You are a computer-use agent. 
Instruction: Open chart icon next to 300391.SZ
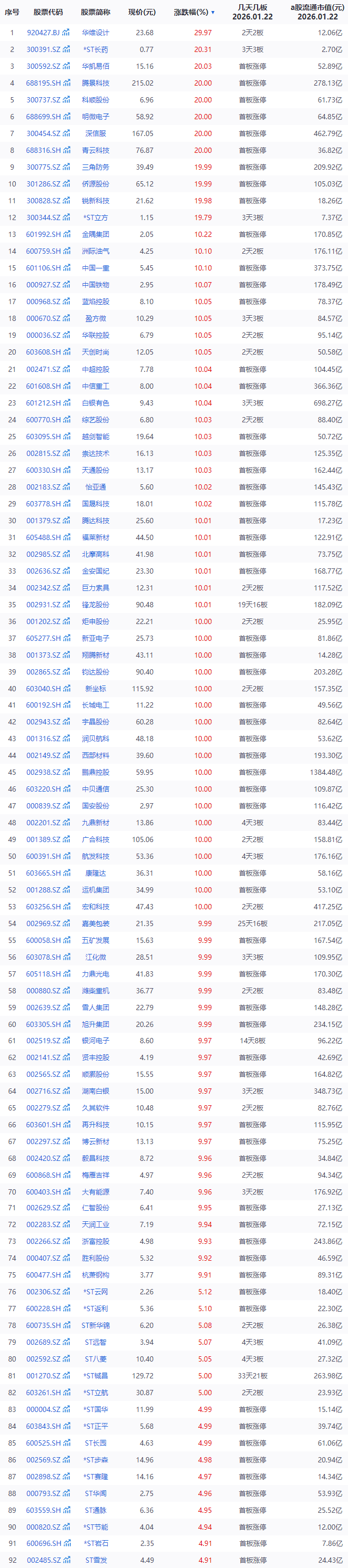click(66, 50)
